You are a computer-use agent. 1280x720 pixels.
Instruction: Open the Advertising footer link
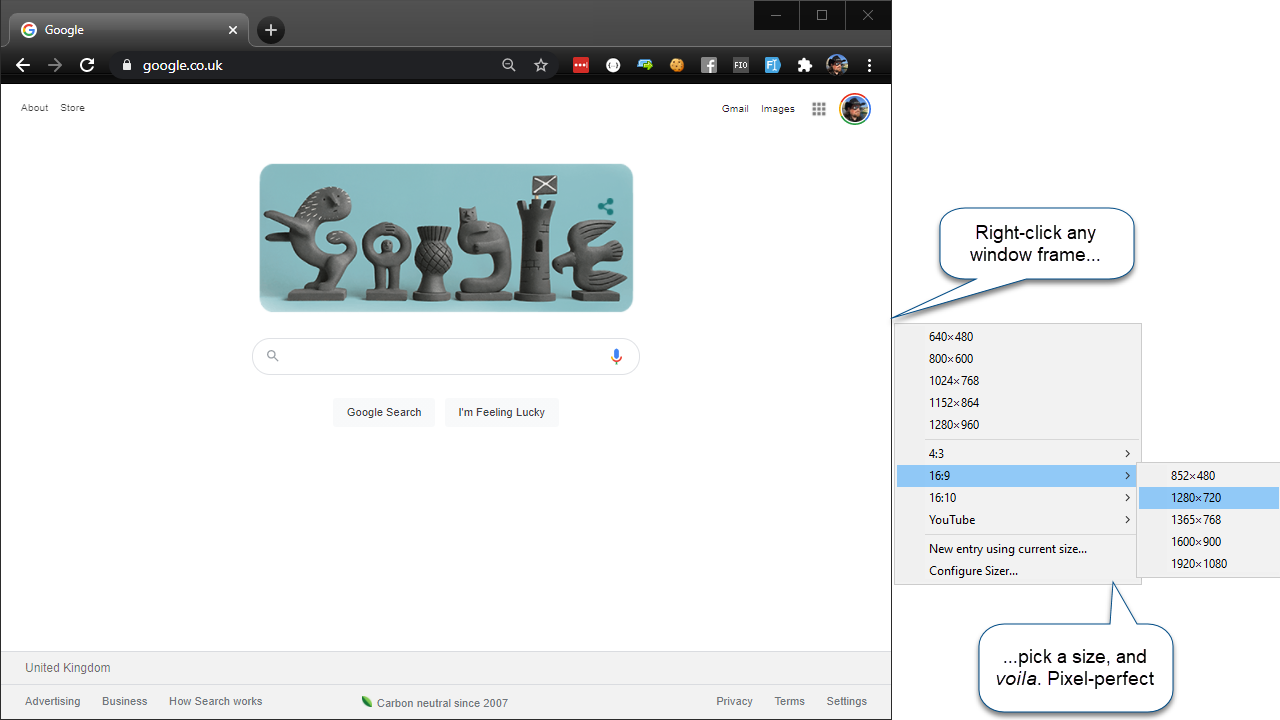click(53, 701)
